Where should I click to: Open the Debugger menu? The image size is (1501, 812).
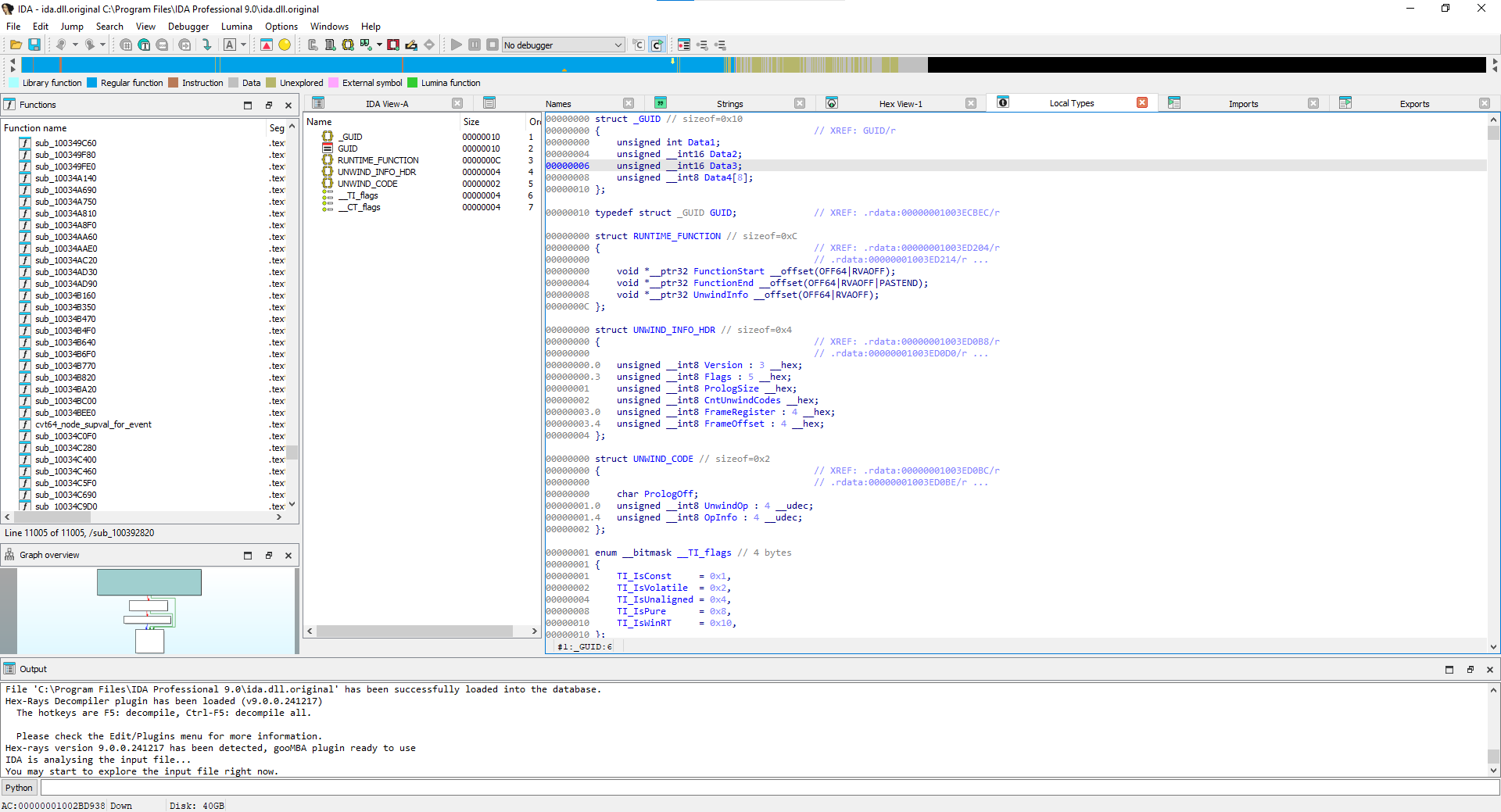point(188,27)
